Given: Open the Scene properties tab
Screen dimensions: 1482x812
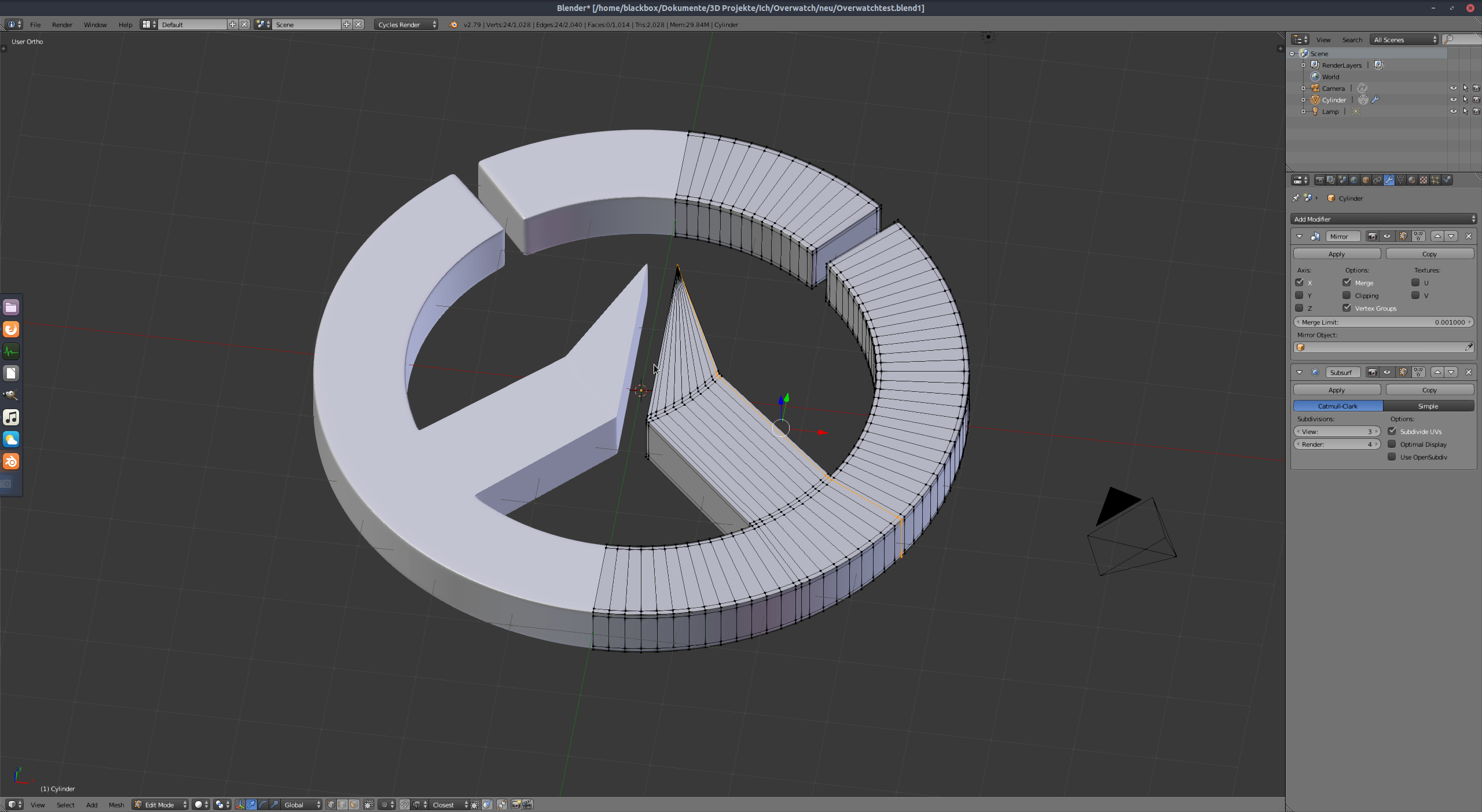Looking at the screenshot, I should click(1343, 180).
